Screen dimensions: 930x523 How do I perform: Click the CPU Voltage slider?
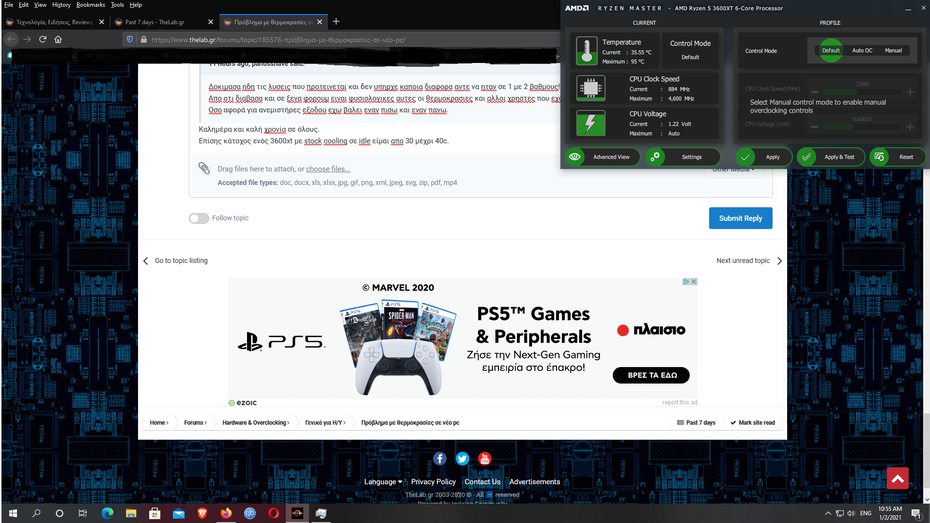pos(862,127)
